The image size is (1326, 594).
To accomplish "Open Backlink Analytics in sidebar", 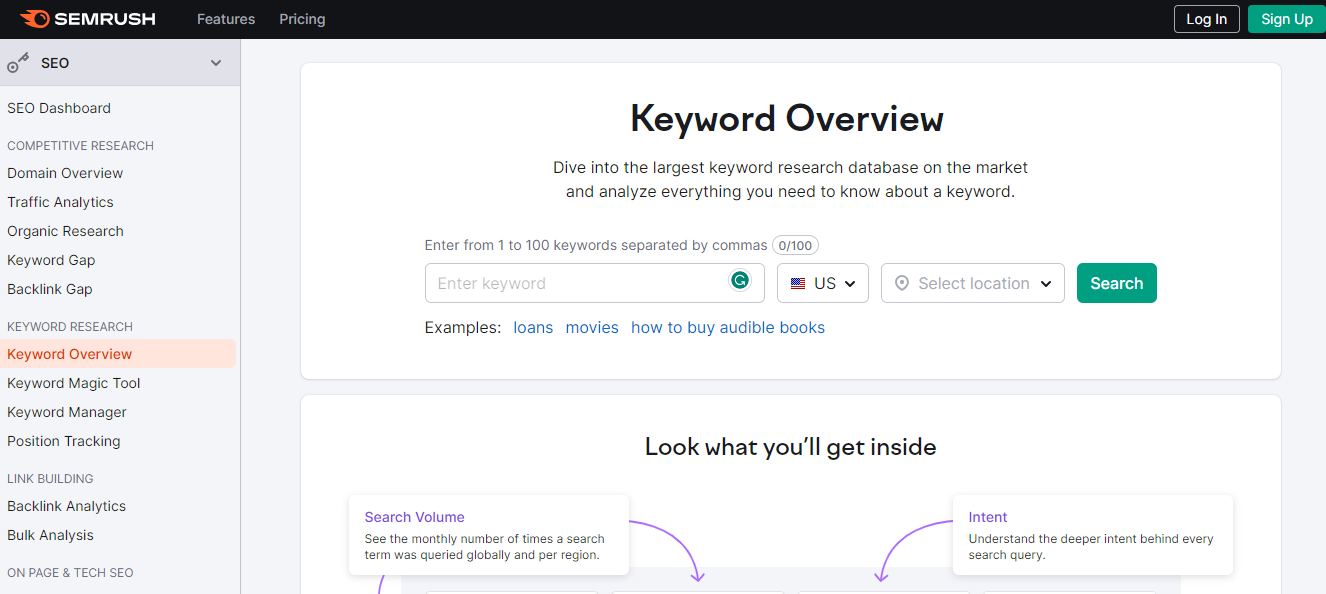I will 67,506.
